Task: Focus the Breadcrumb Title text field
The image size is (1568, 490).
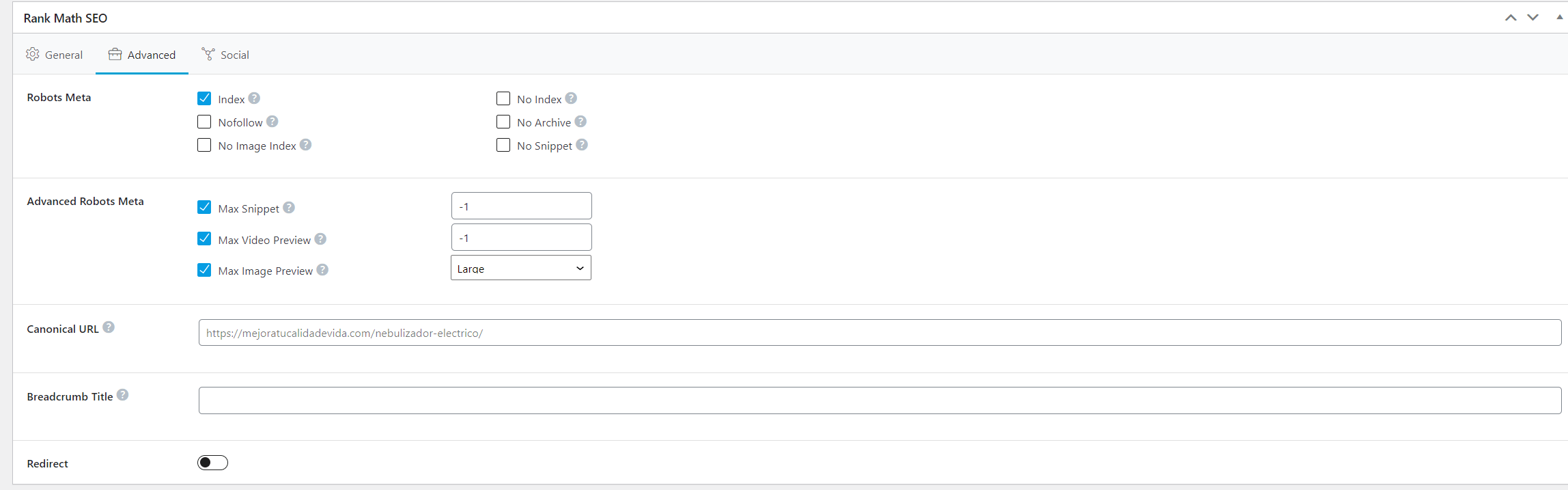Action: [880, 400]
